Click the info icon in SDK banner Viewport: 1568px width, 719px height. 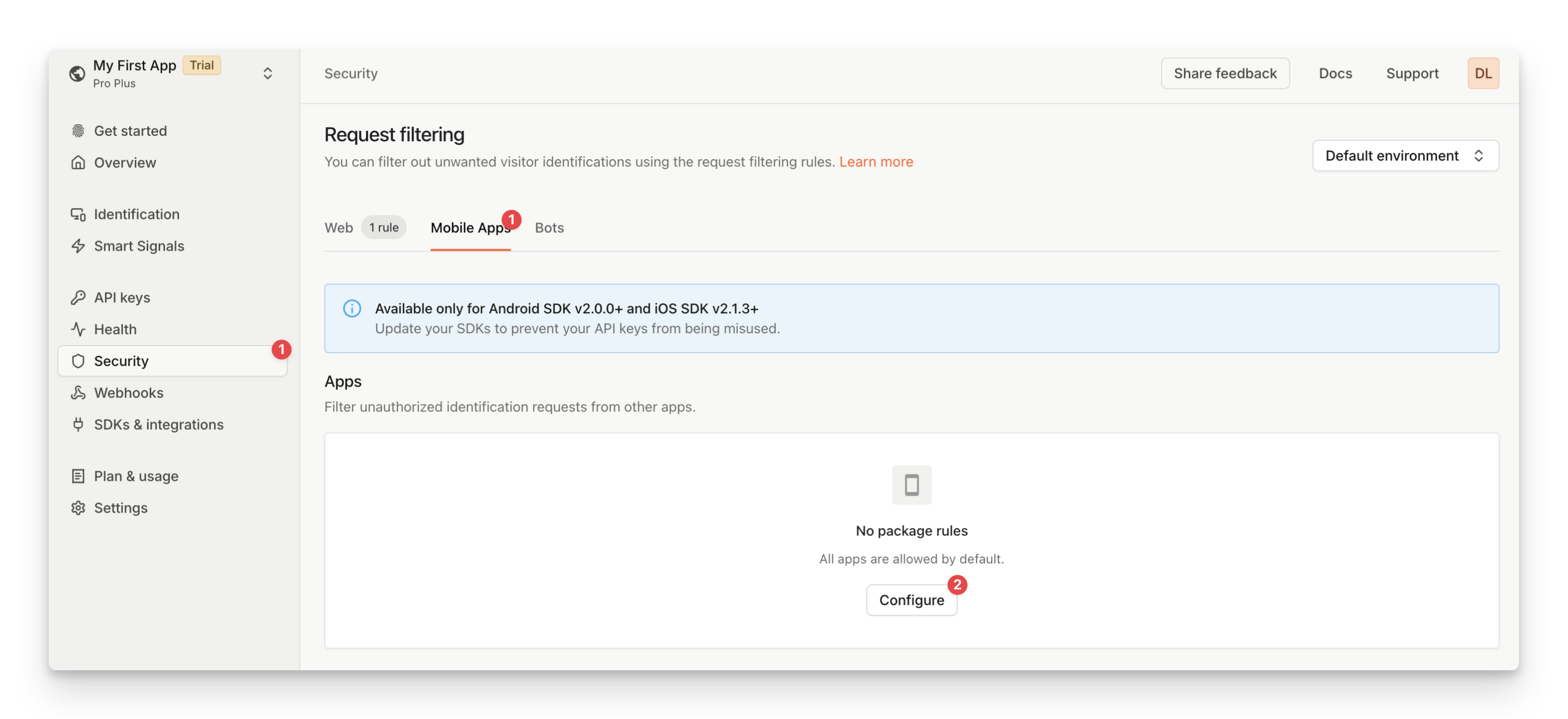352,308
